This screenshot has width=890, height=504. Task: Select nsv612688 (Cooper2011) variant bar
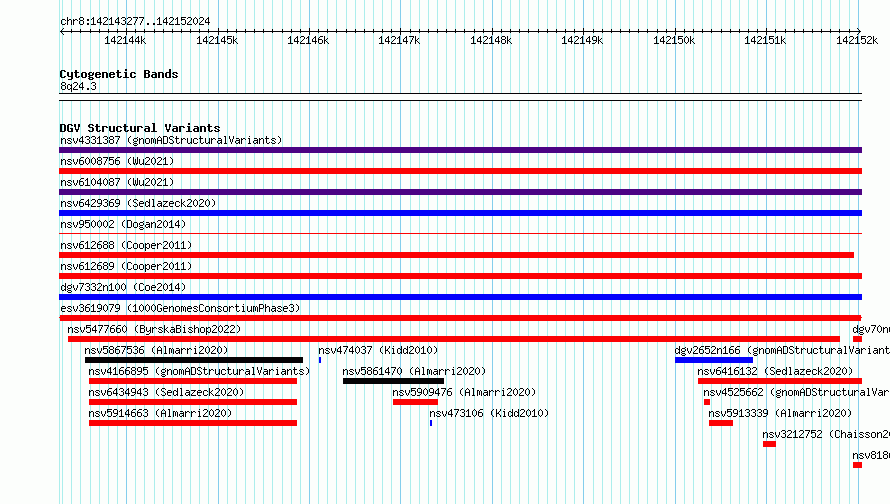click(456, 255)
